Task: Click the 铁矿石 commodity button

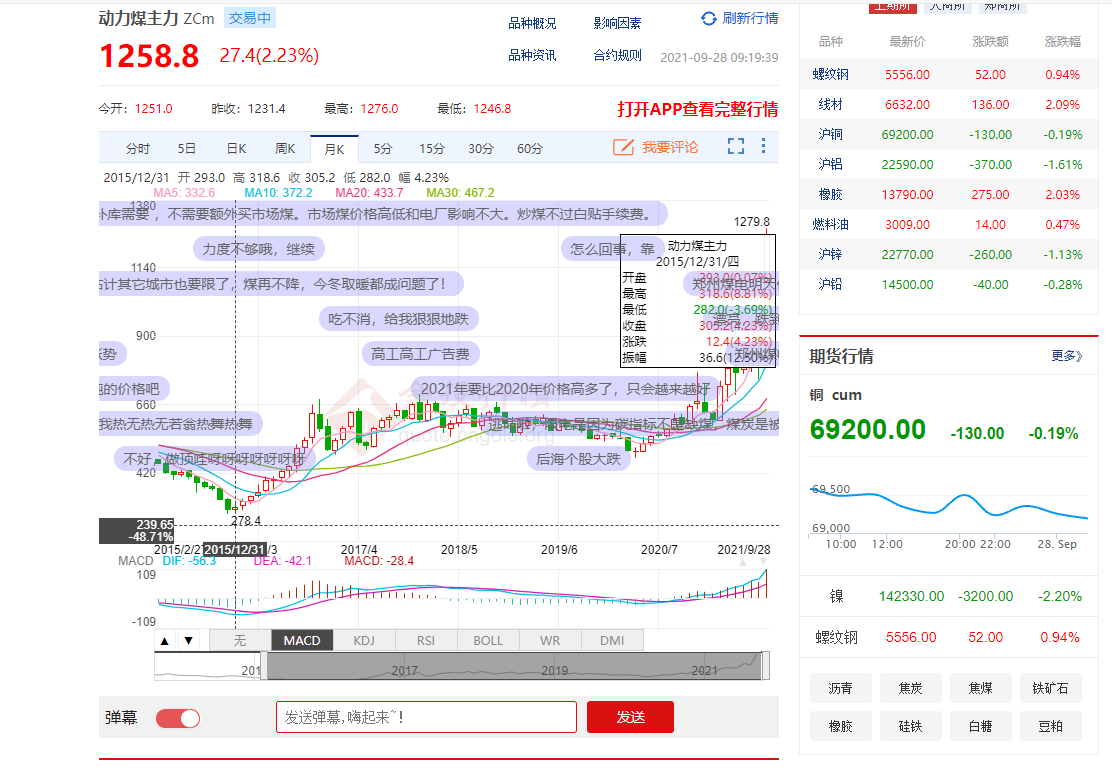Action: click(x=1050, y=688)
